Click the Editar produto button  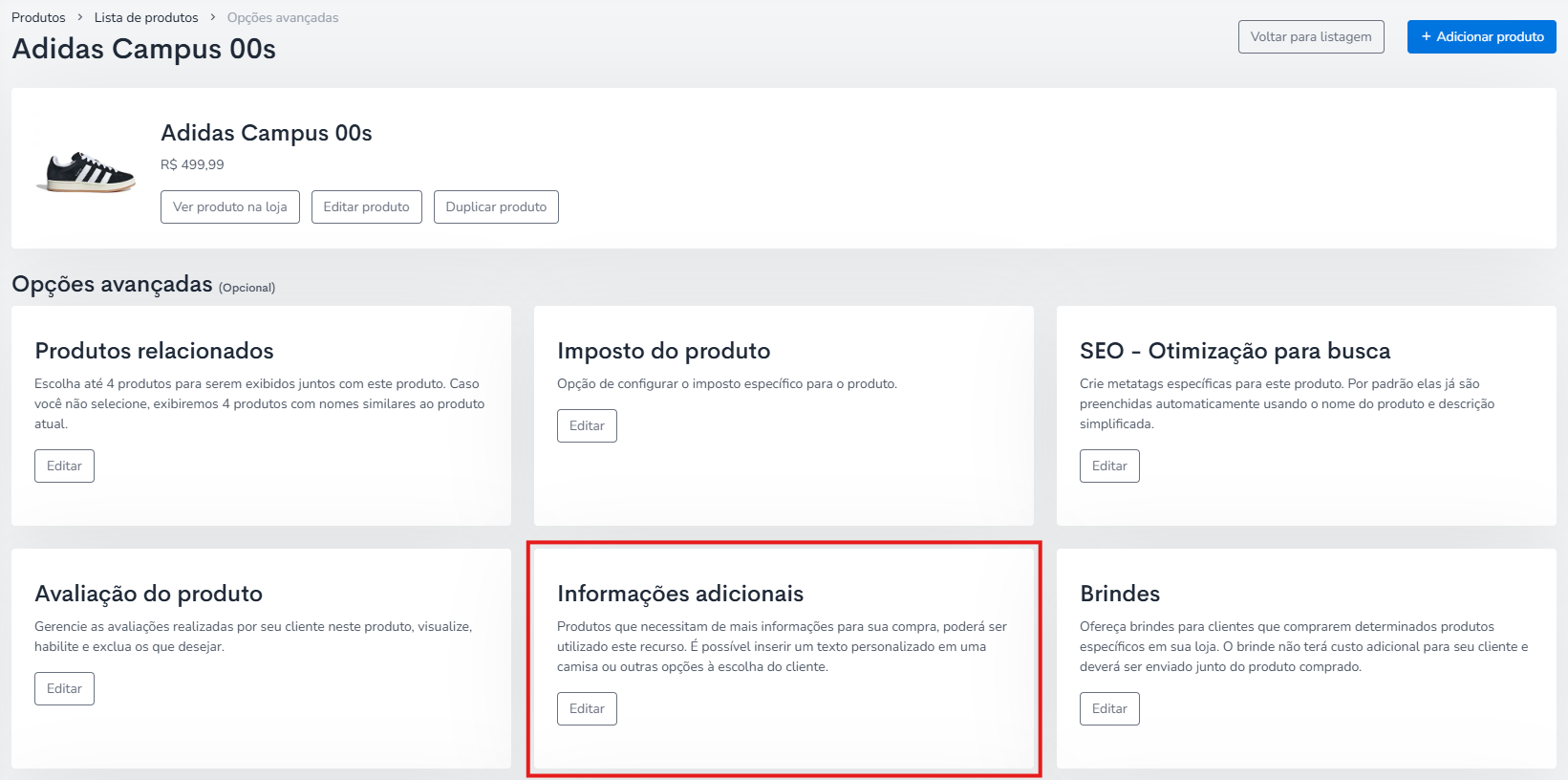pos(367,206)
